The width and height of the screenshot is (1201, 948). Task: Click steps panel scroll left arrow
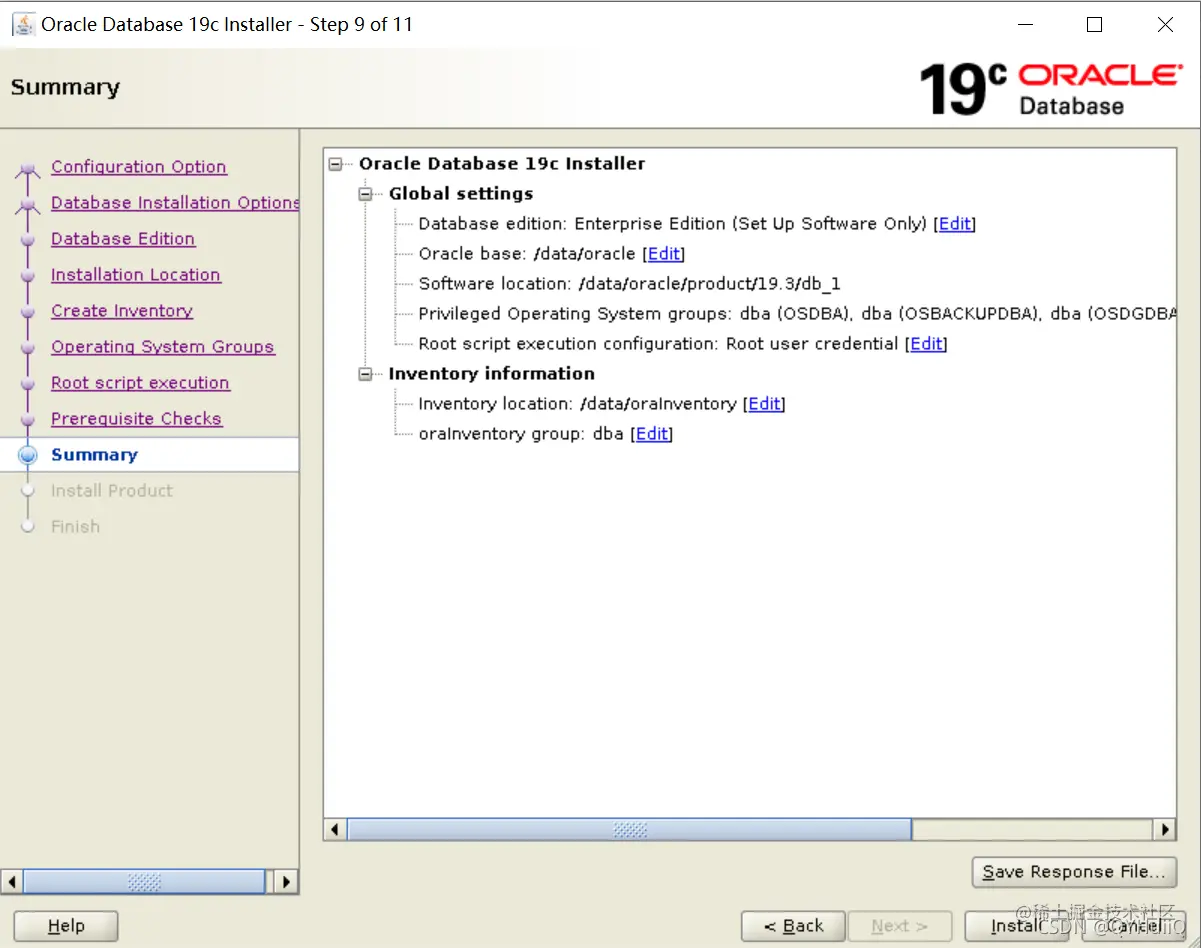12,882
